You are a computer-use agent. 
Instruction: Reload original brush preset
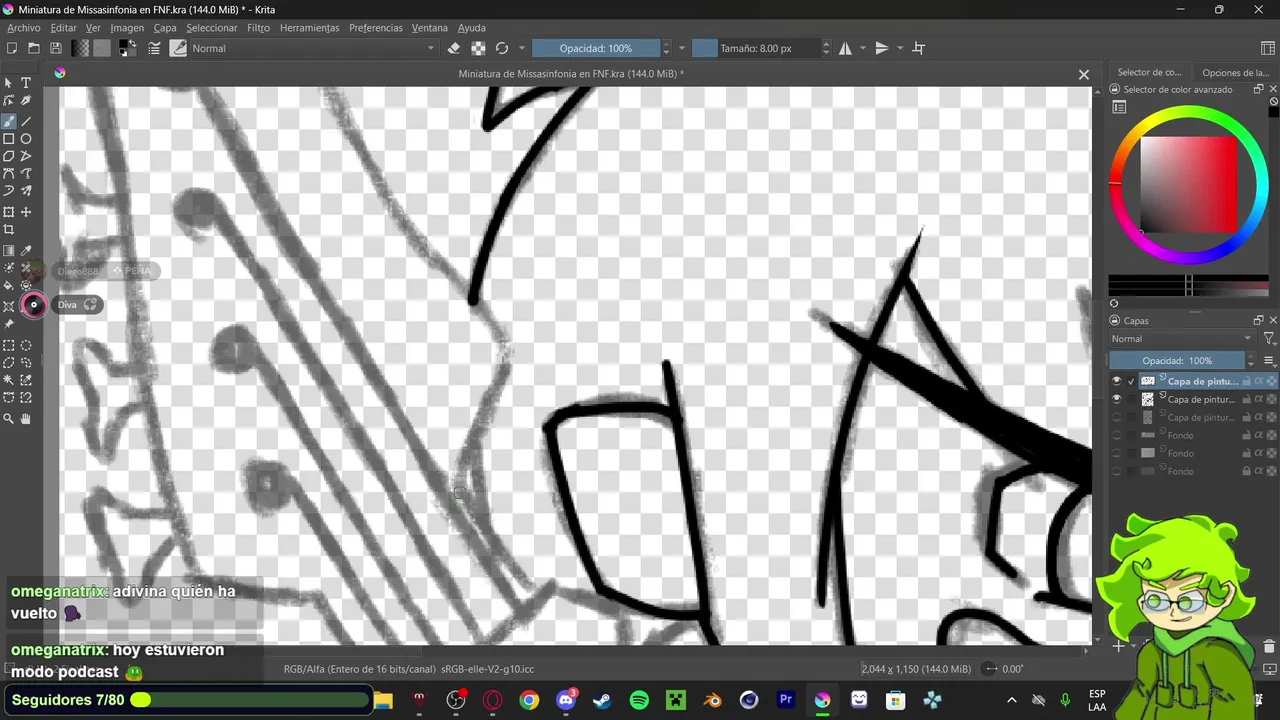click(x=502, y=48)
